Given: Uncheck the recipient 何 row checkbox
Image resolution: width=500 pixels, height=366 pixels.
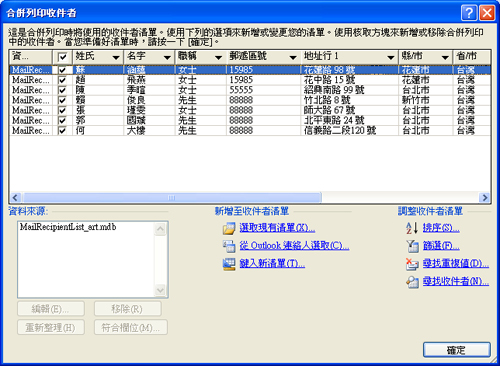Looking at the screenshot, I should pyautogui.click(x=62, y=131).
